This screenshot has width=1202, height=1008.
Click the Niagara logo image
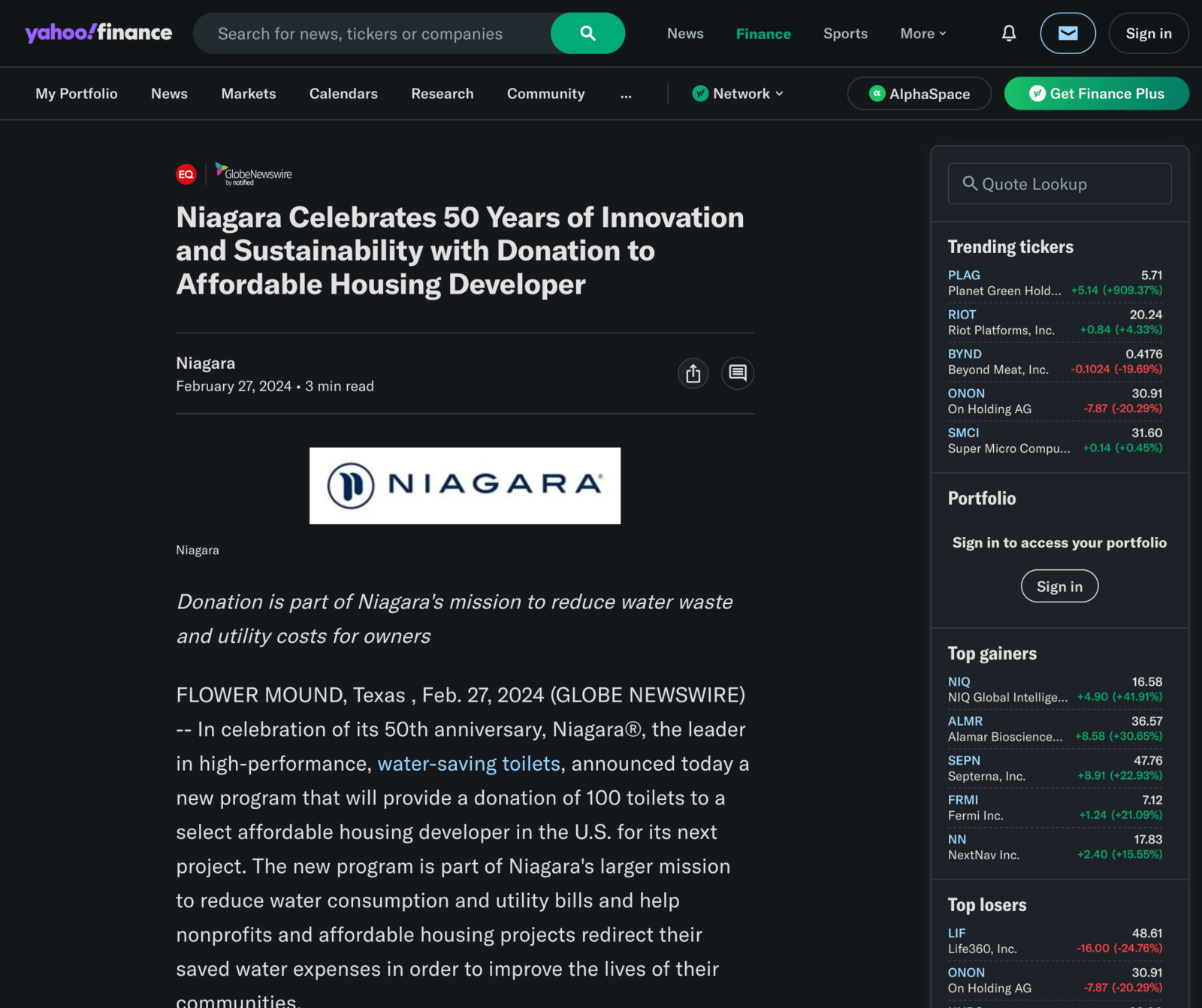[465, 486]
